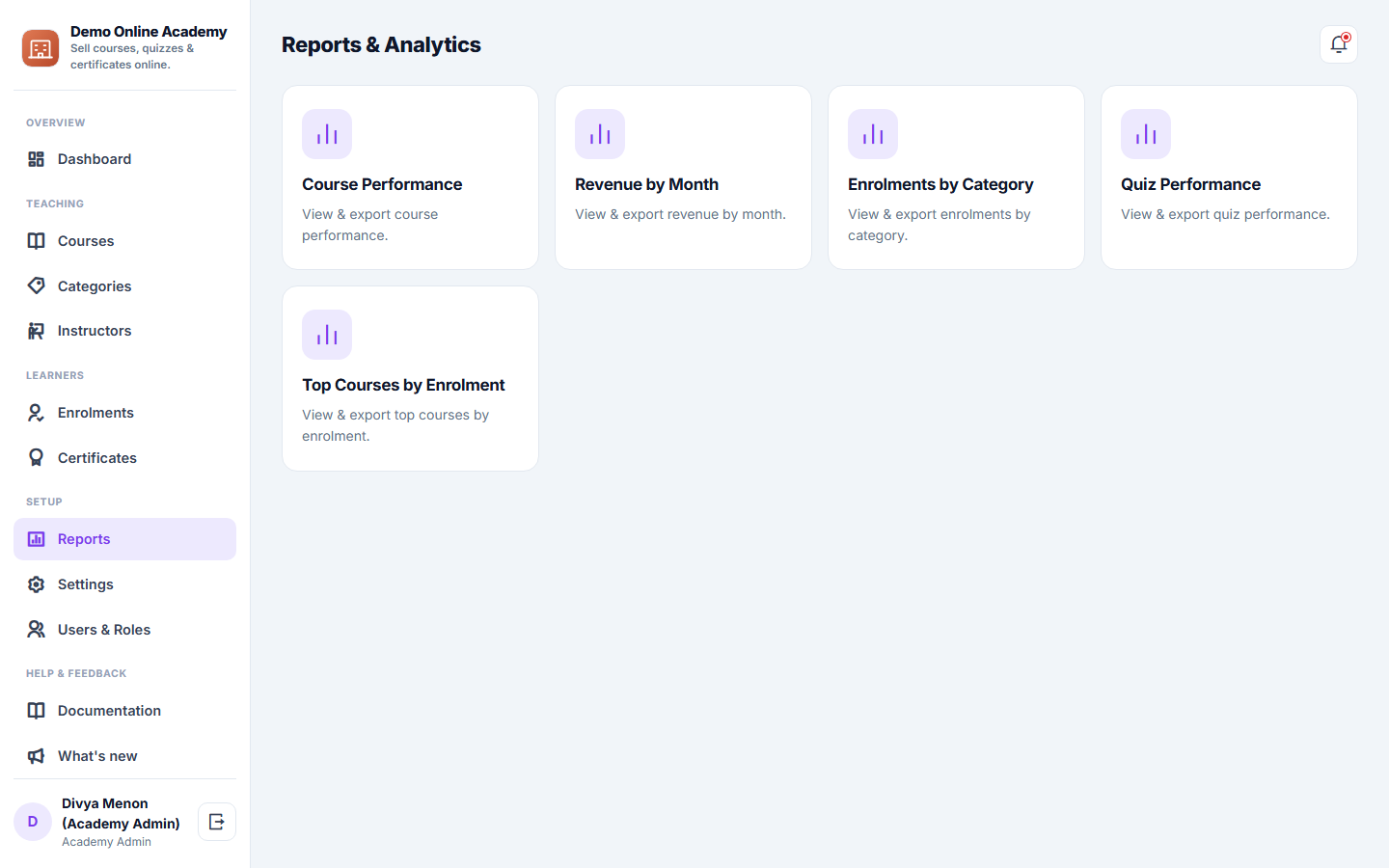Click the Reports chart icon in sidebar

pos(37,539)
